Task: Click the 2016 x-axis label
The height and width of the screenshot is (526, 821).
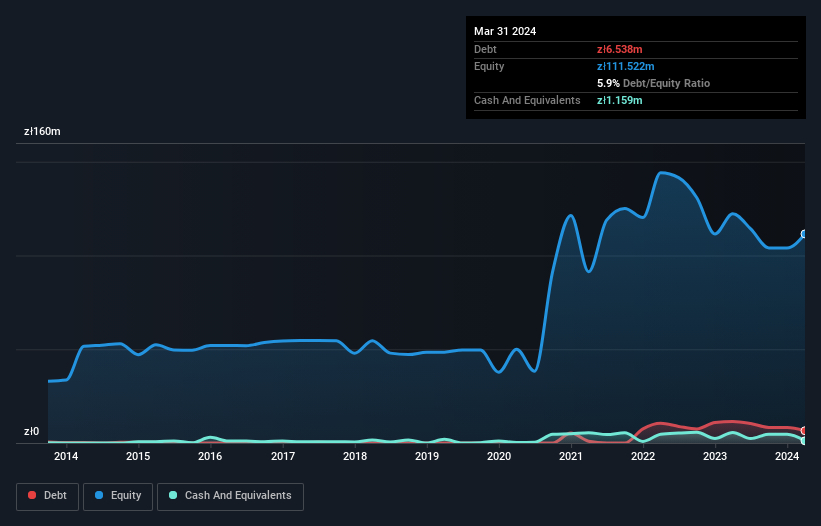Action: pyautogui.click(x=210, y=456)
